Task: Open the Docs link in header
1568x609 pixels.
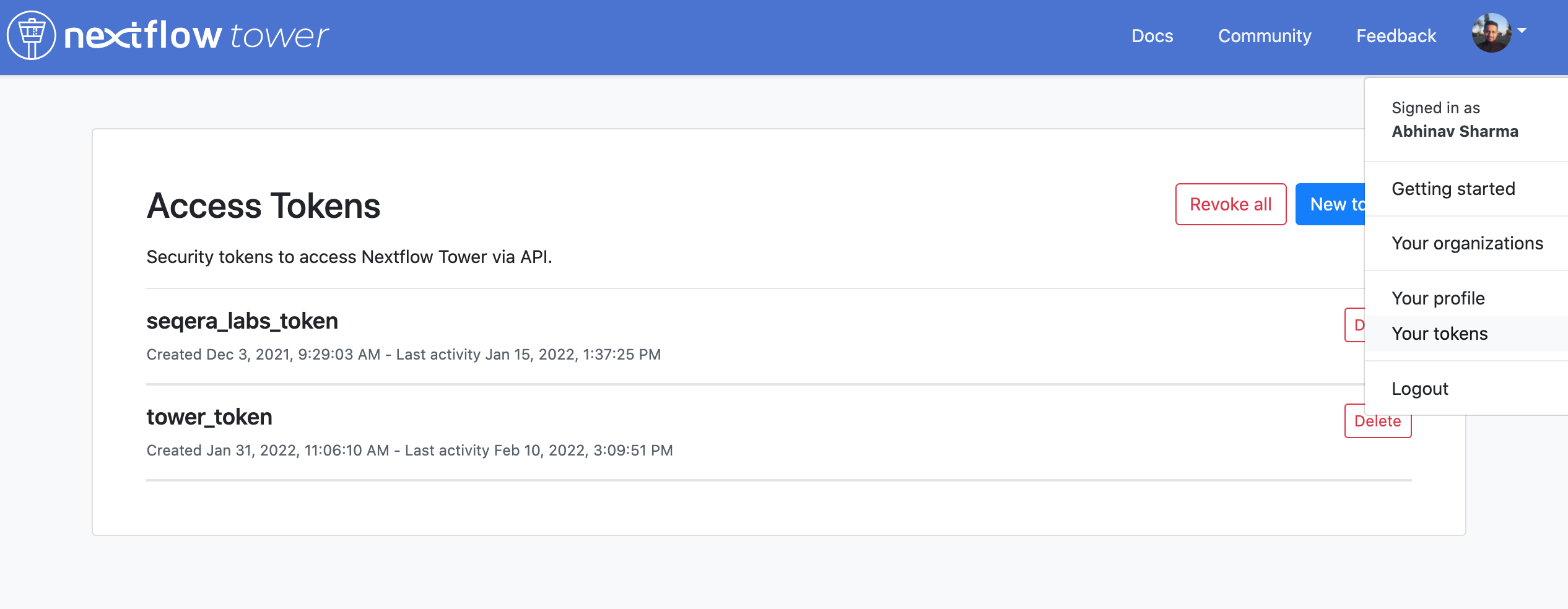Action: point(1152,36)
